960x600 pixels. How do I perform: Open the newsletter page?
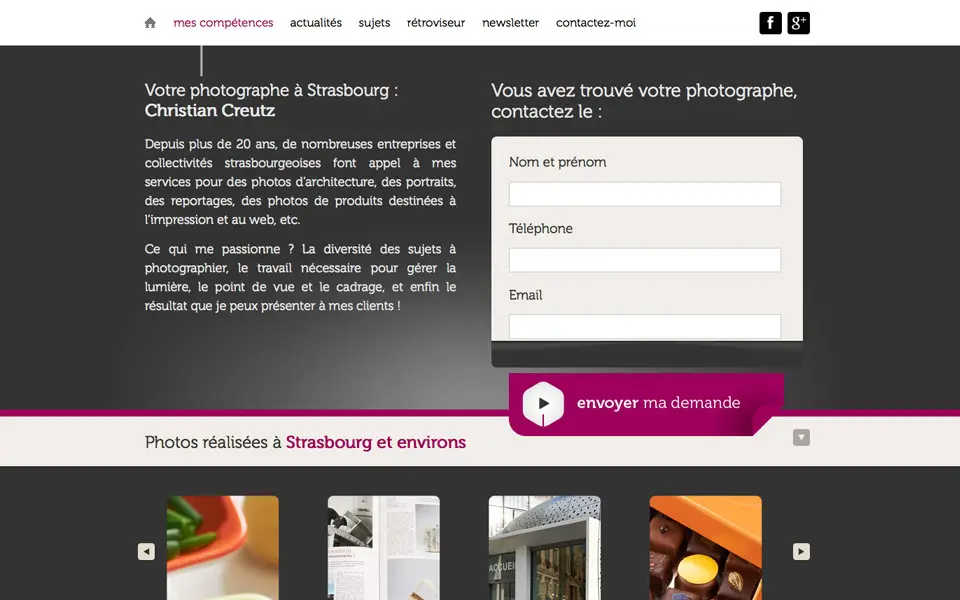coord(511,23)
